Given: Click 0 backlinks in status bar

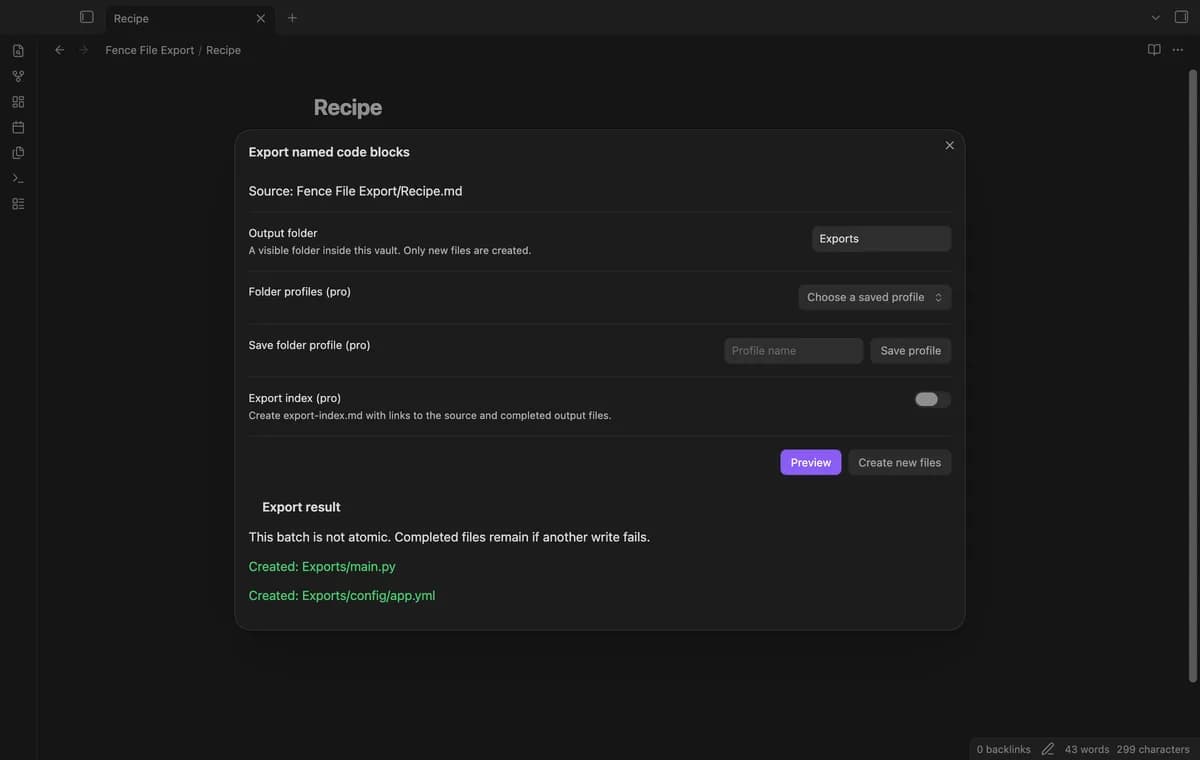Looking at the screenshot, I should click(1003, 749).
